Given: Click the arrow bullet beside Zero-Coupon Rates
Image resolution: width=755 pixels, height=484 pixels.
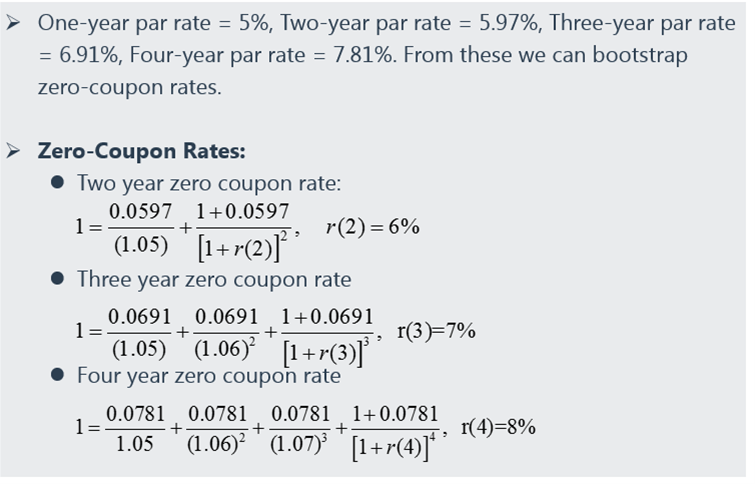Looking at the screenshot, I should pos(13,151).
